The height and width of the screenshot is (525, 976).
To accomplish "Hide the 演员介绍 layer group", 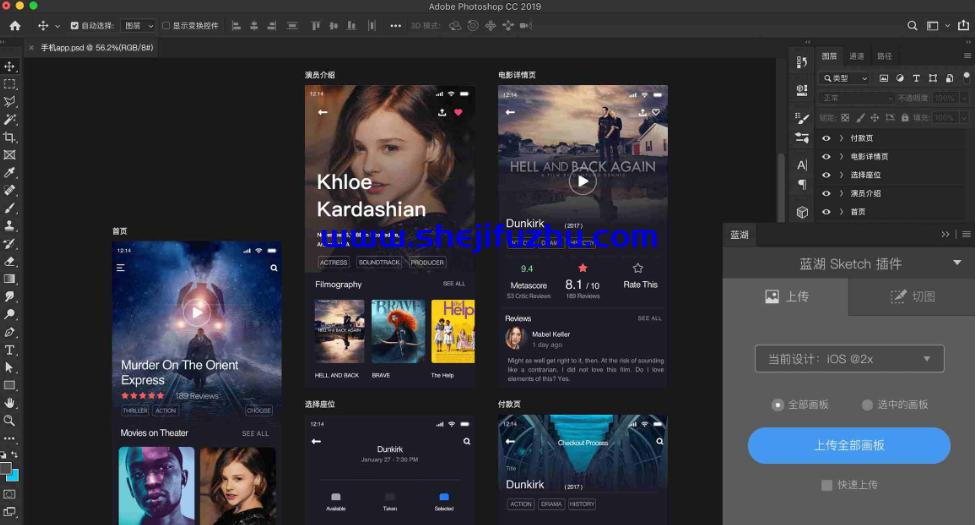I will [x=826, y=193].
